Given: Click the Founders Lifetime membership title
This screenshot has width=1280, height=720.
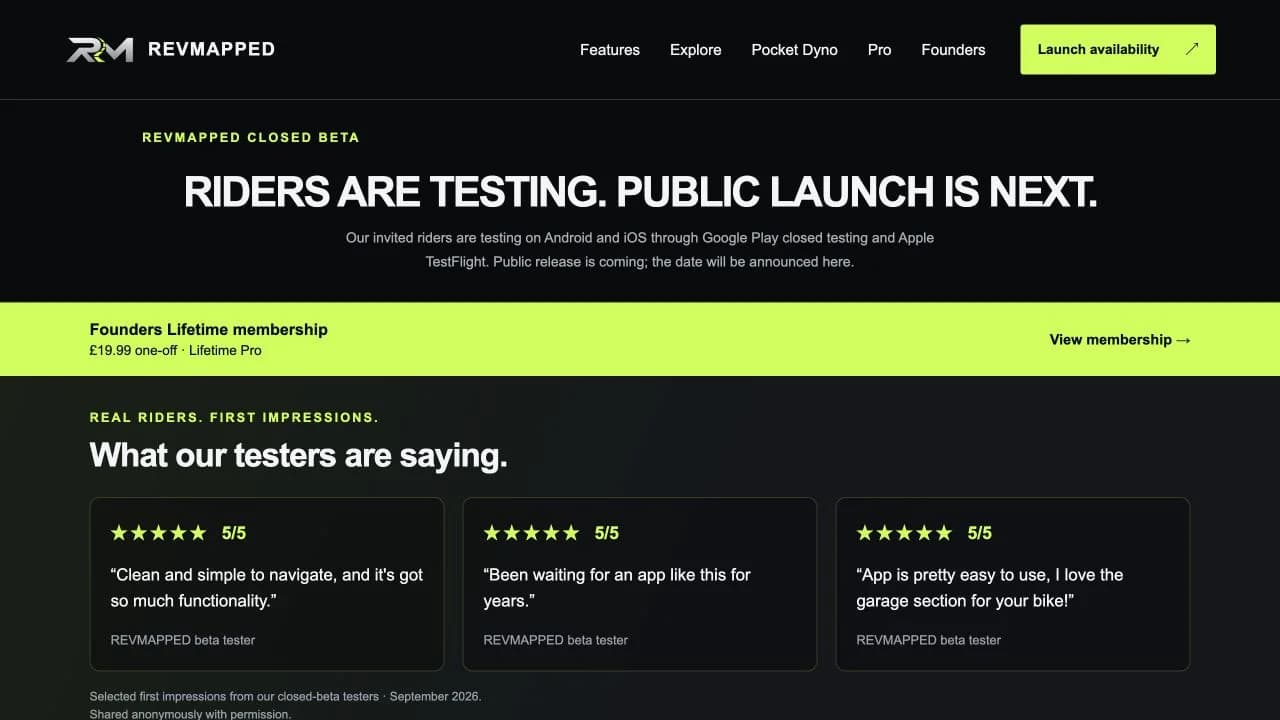Looking at the screenshot, I should pyautogui.click(x=209, y=329).
